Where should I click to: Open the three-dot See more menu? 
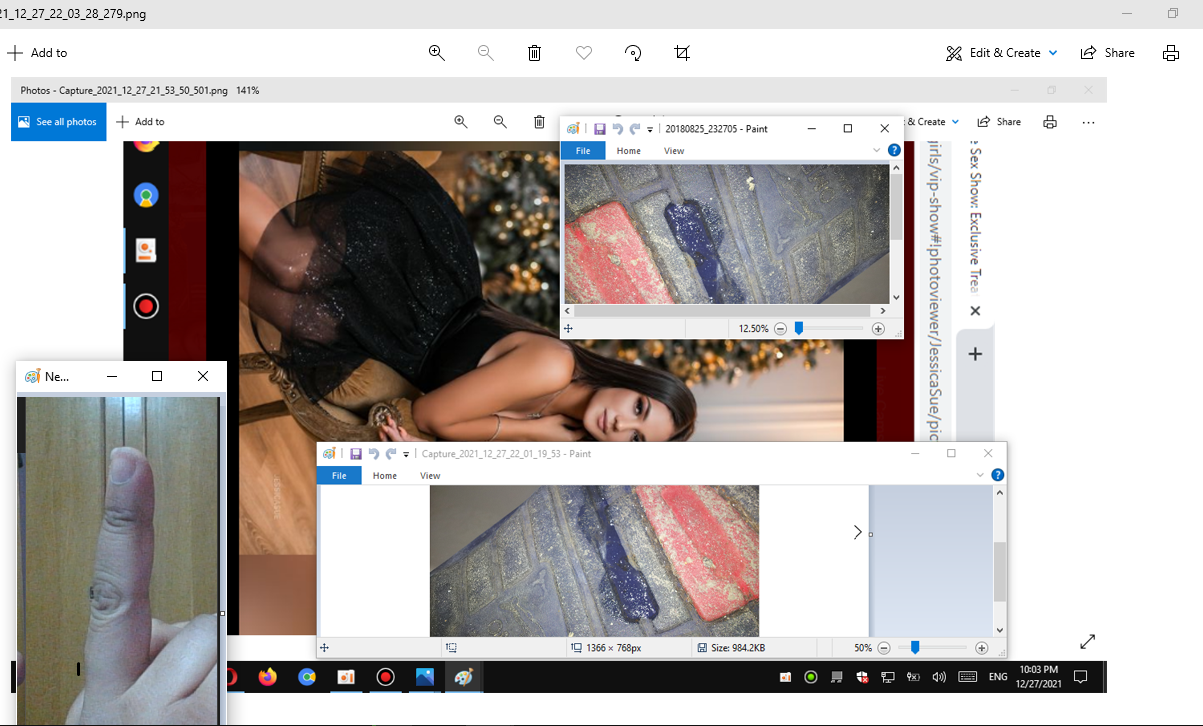point(1088,122)
